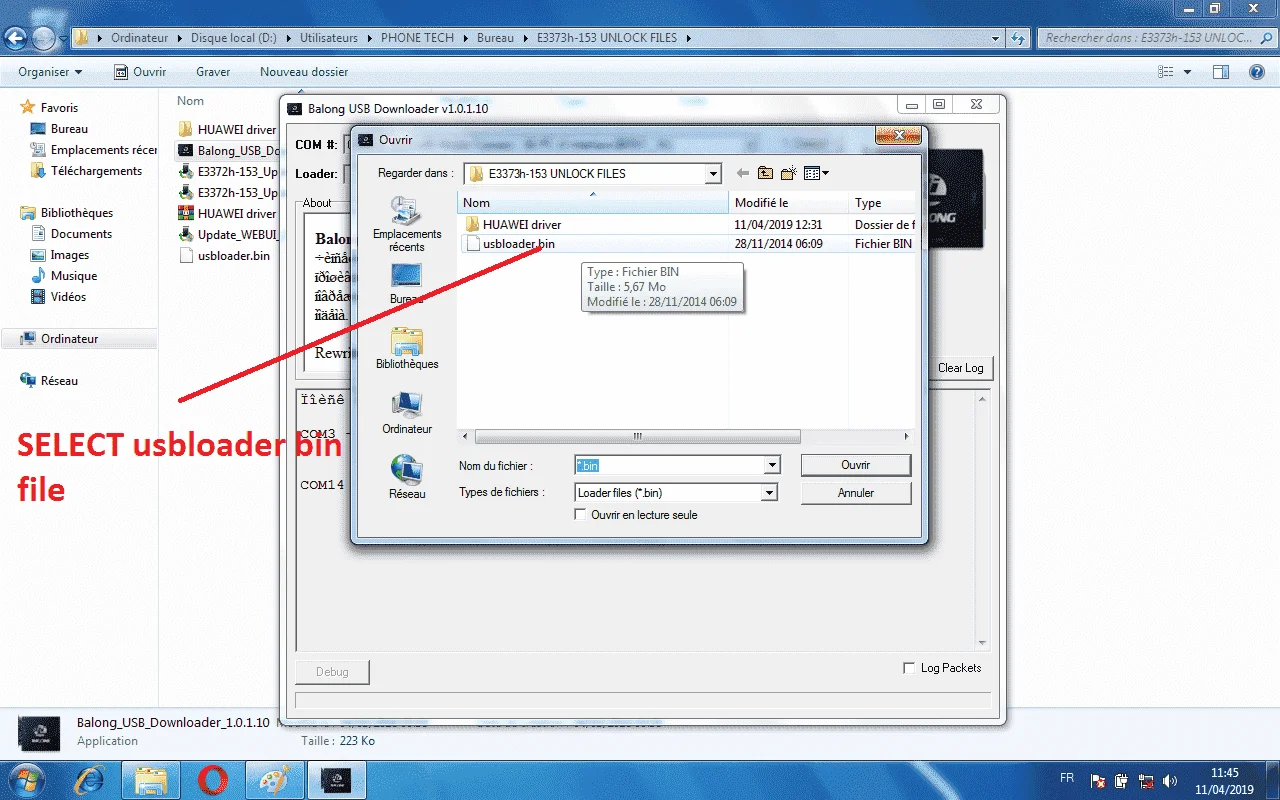Open the Organiser dropdown menu

[x=50, y=72]
